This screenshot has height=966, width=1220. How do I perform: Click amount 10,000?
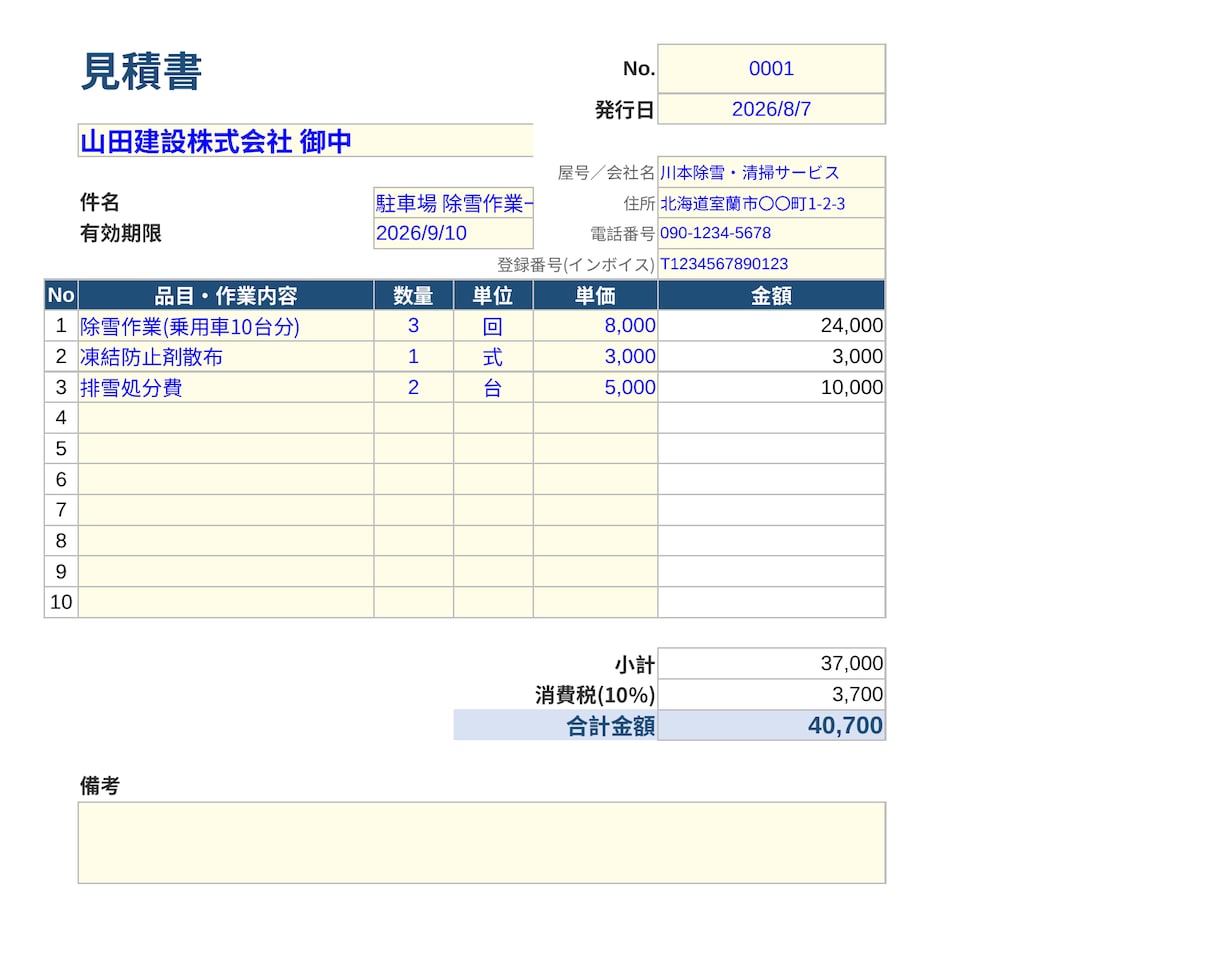pyautogui.click(x=771, y=388)
